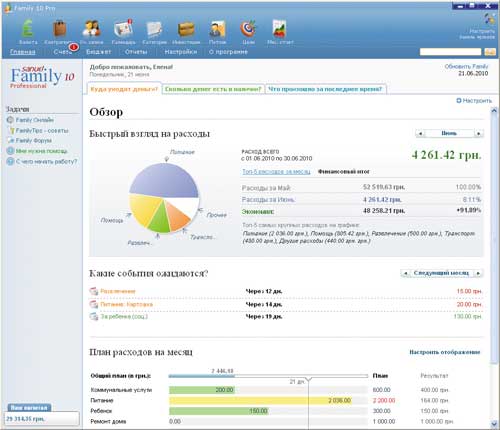
Task: Open the family members people icon
Action: pos(91,28)
